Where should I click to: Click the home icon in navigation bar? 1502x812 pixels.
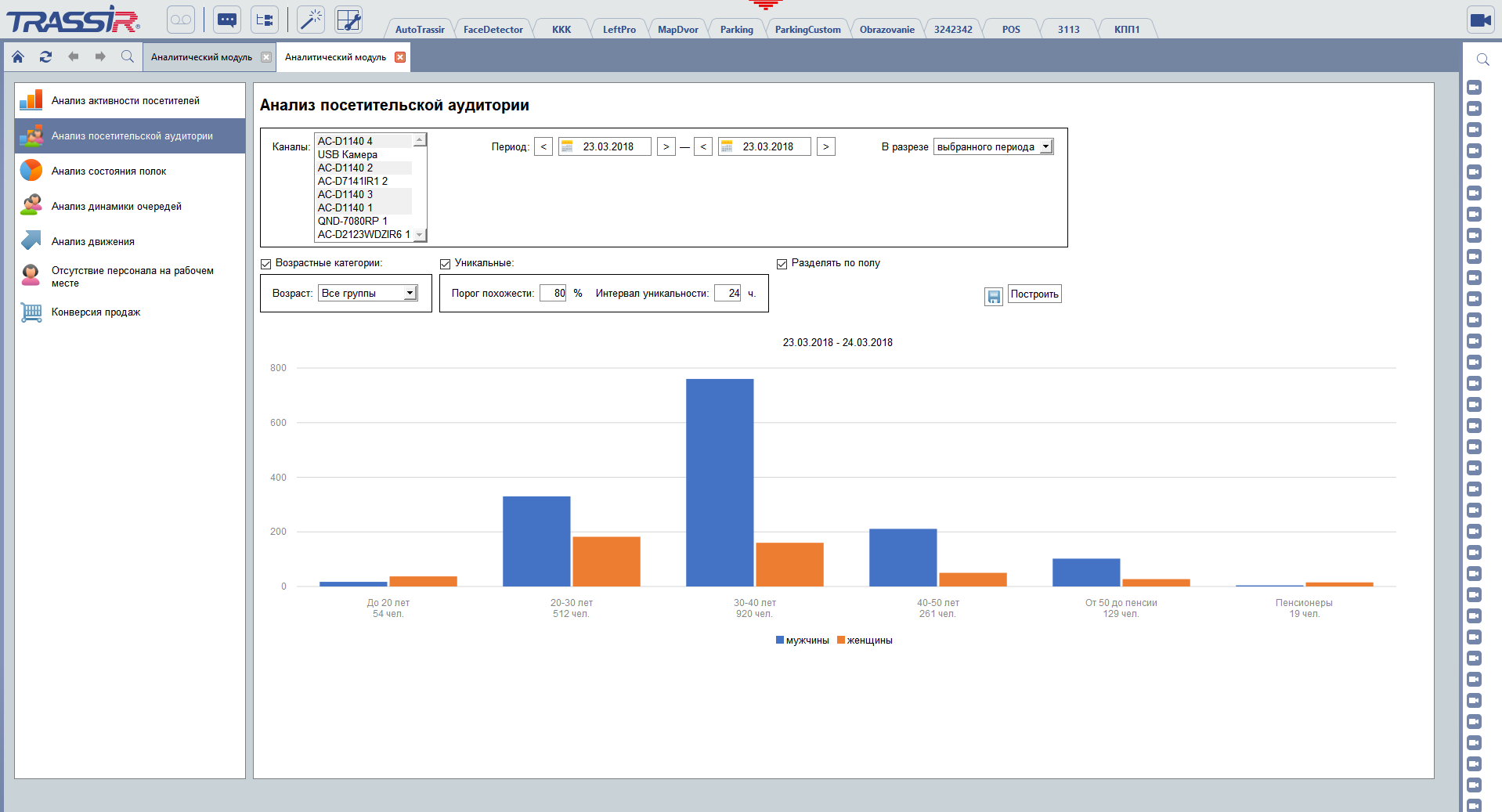tap(17, 56)
